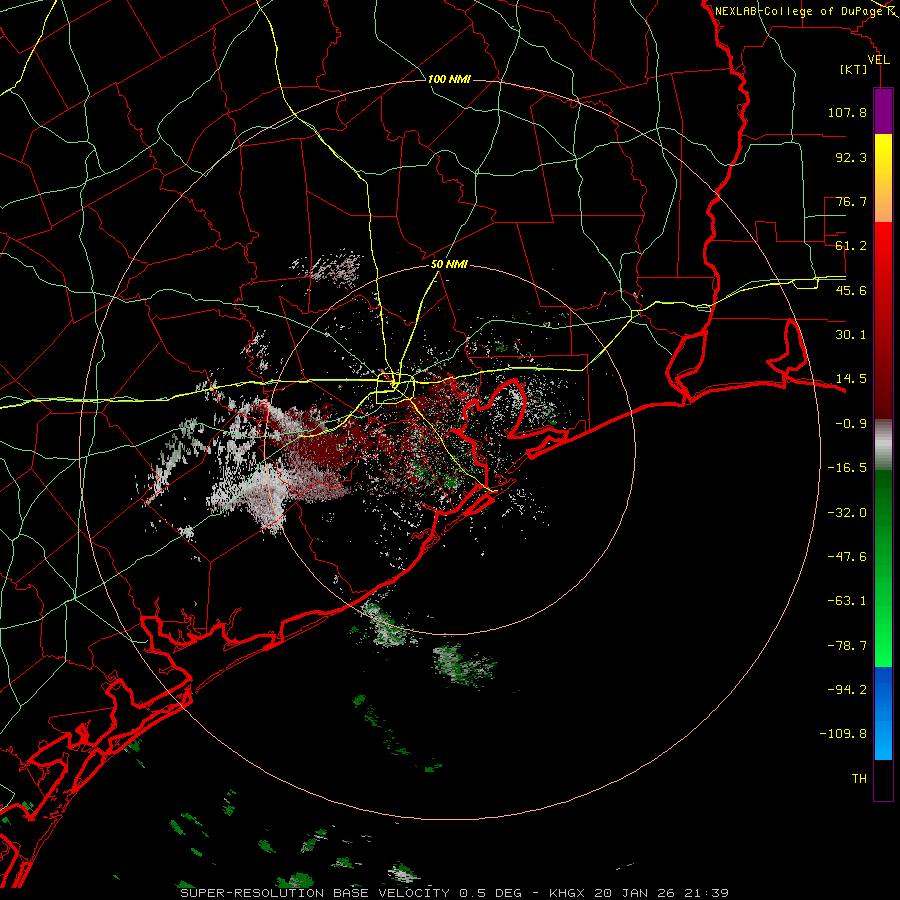
Task: Click the 21:39 timestamp in the caption
Action: point(707,893)
